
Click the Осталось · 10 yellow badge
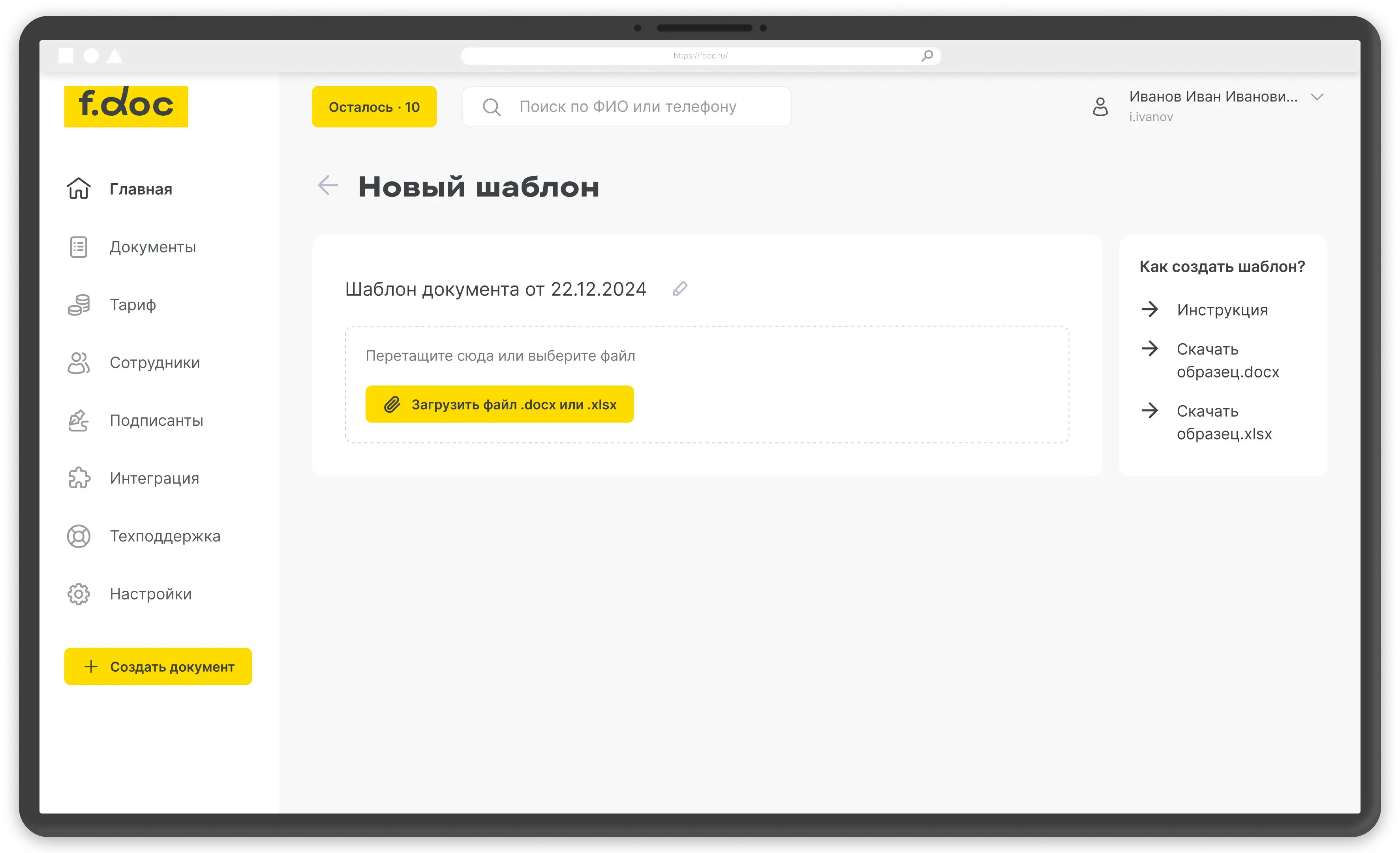(x=374, y=107)
